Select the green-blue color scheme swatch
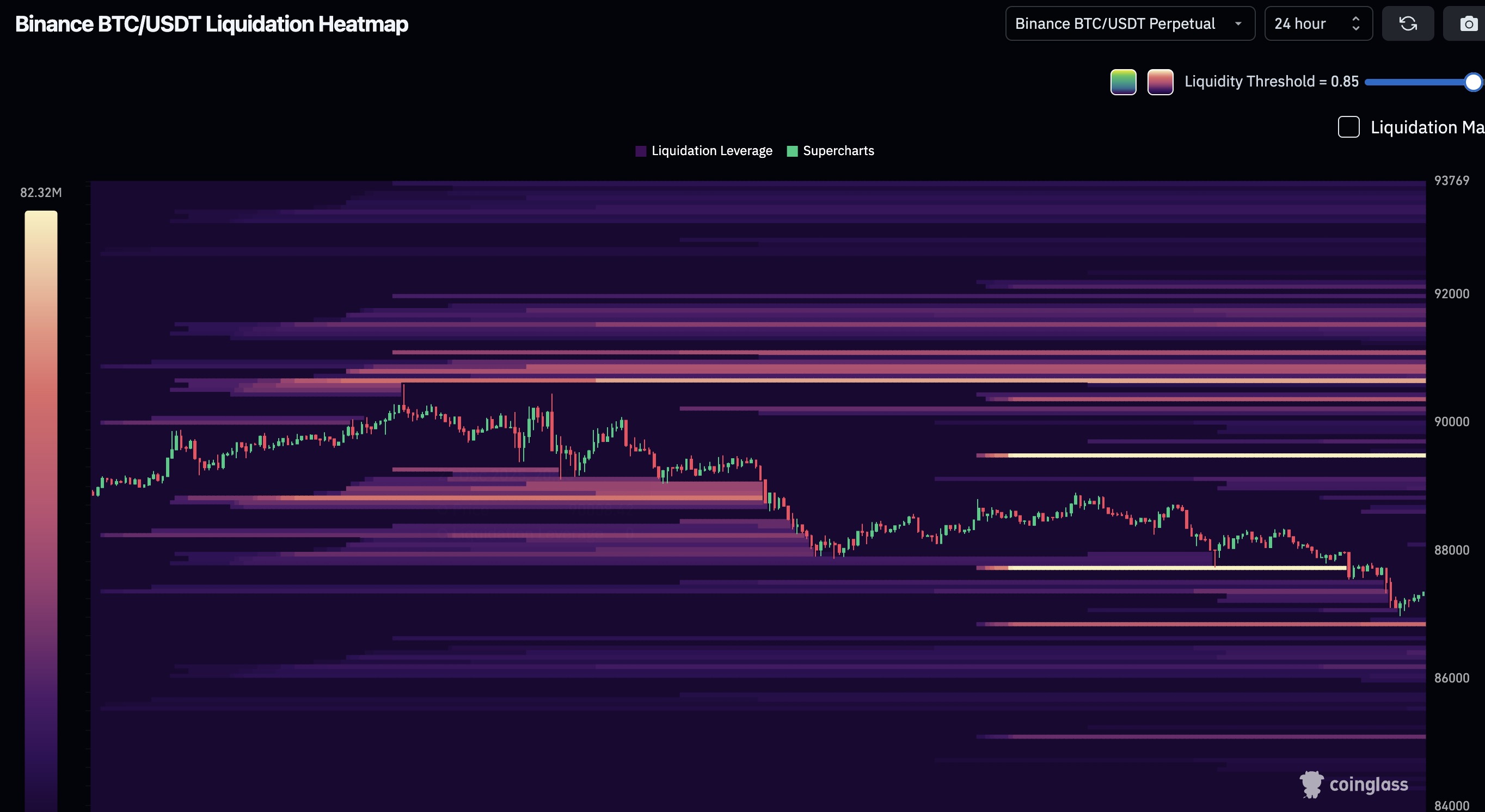 coord(1123,82)
